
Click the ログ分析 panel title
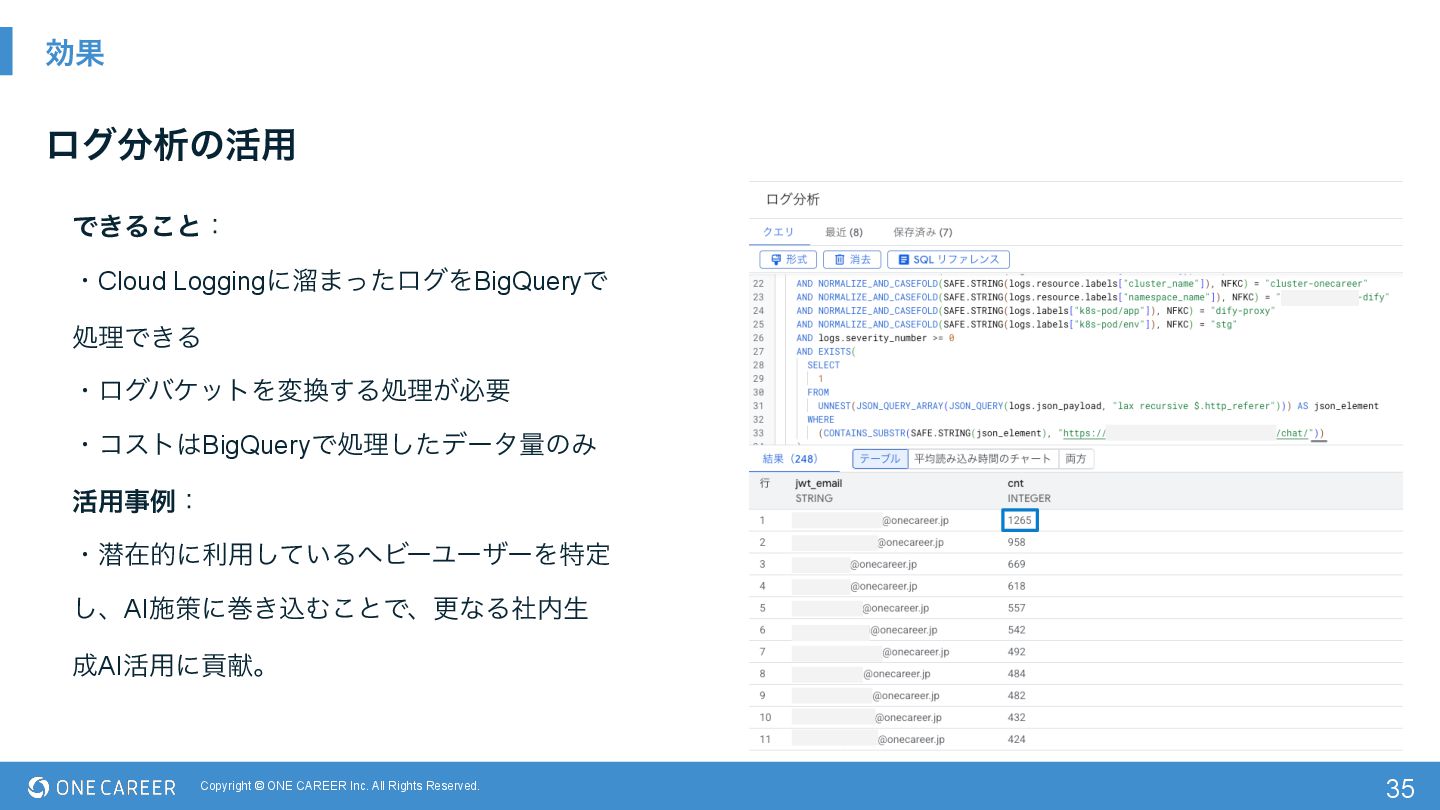coord(792,199)
